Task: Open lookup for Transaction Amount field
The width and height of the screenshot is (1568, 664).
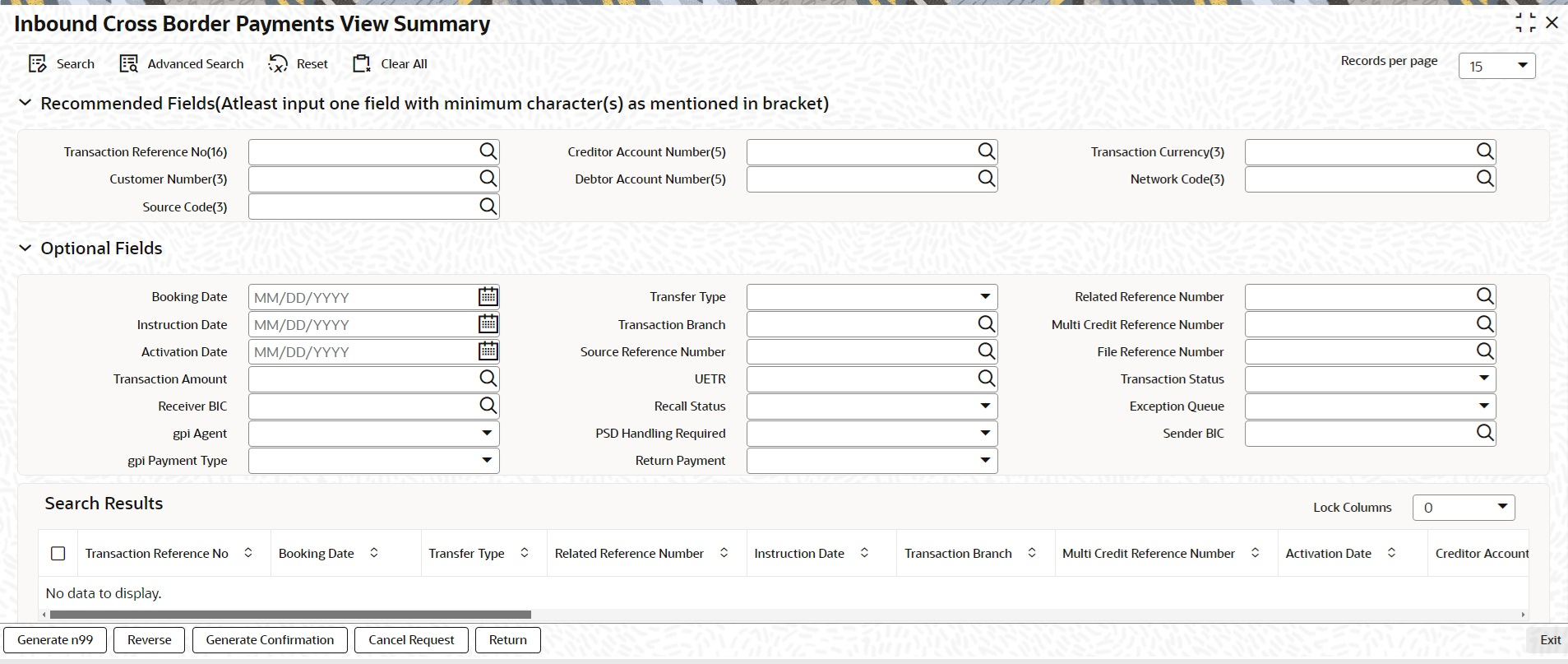Action: [x=488, y=378]
